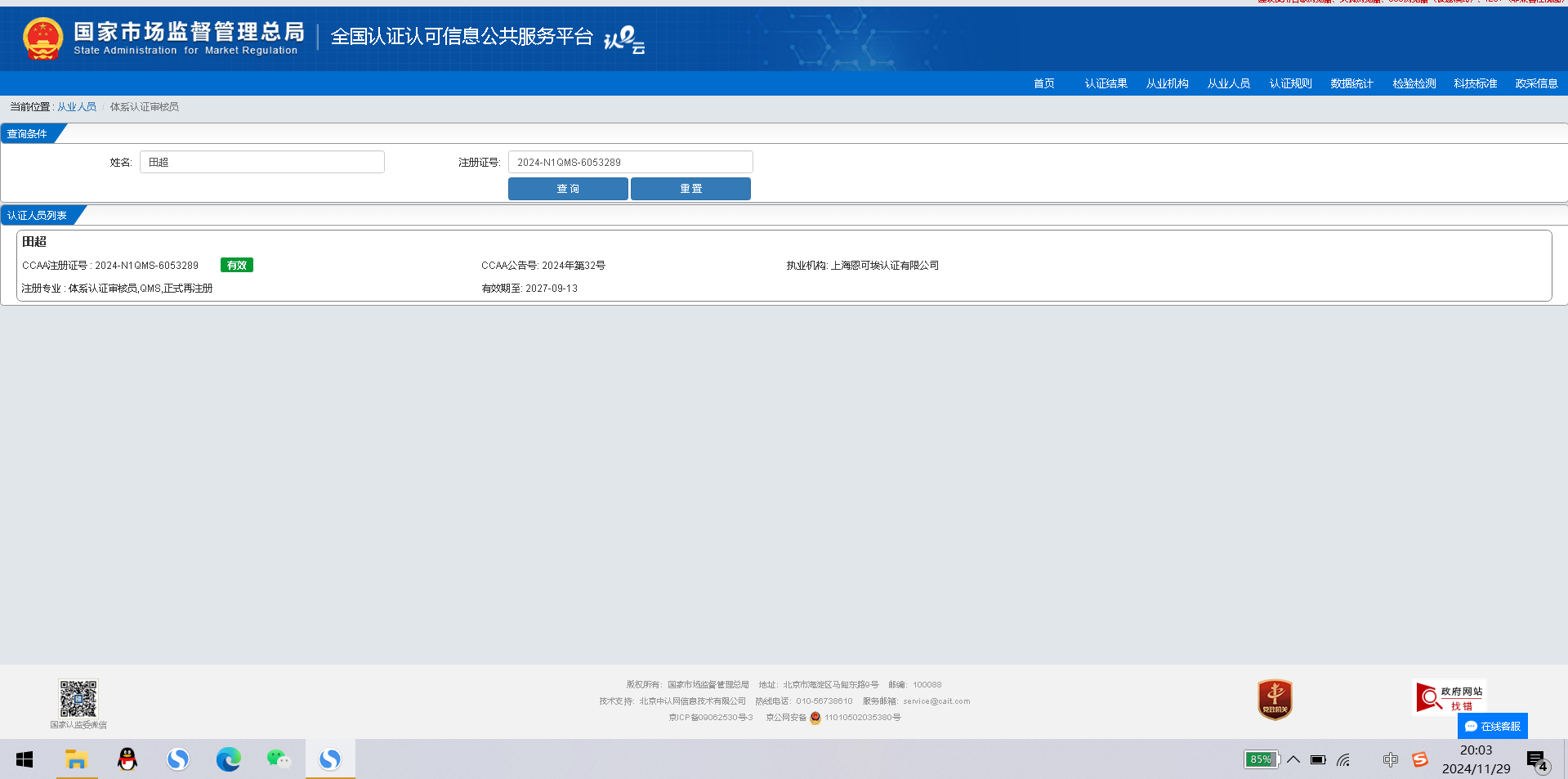The width and height of the screenshot is (1568, 779).
Task: Follow the 从业人员 breadcrumb link
Action: click(77, 107)
